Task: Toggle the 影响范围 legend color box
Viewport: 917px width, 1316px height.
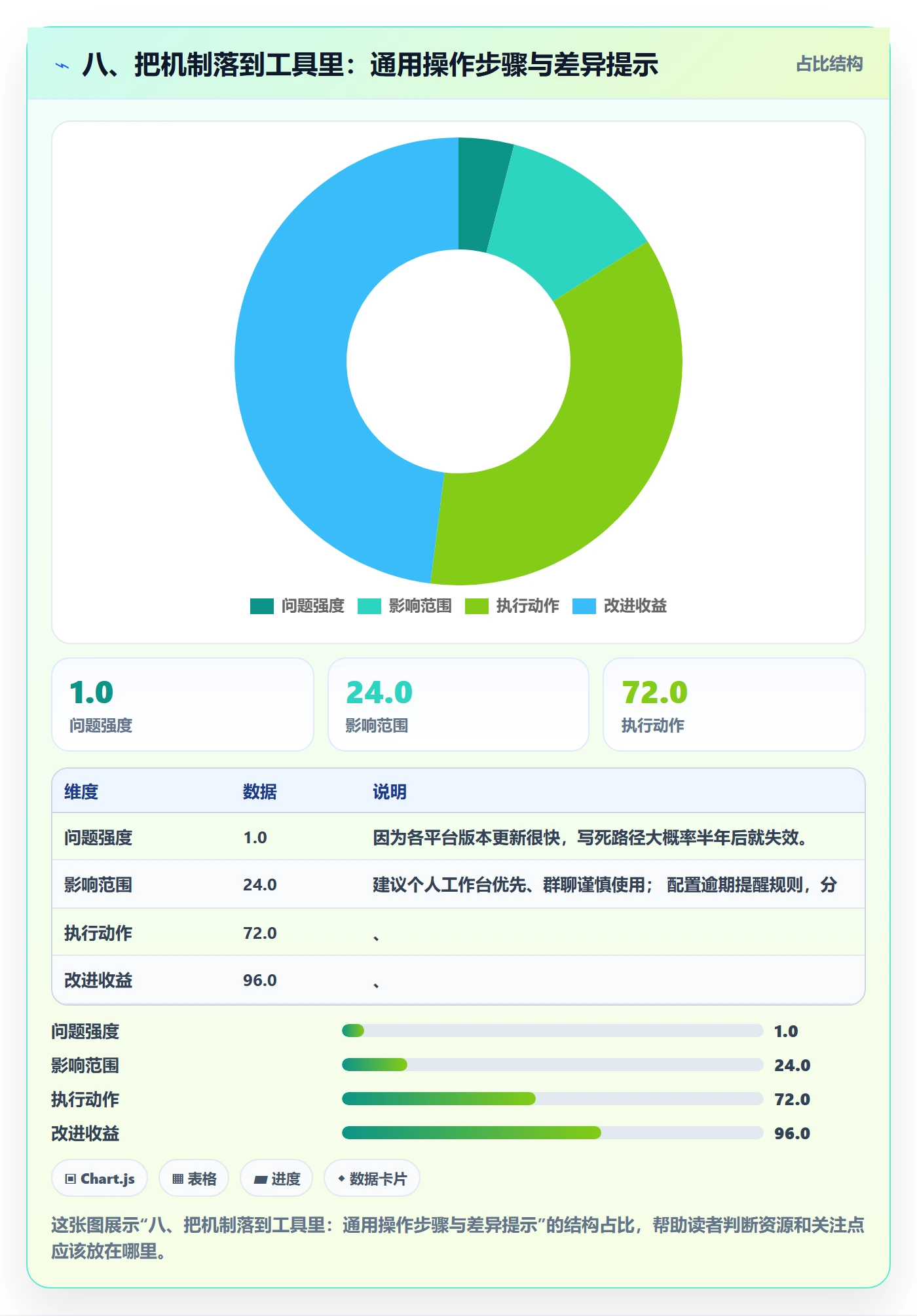Action: tap(369, 606)
